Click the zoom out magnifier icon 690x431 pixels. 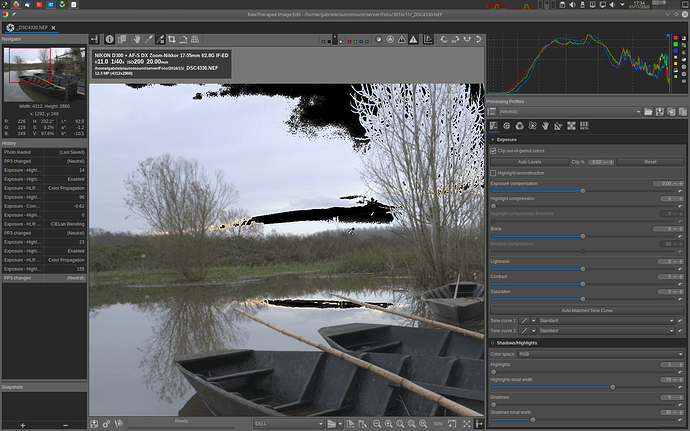[375, 423]
